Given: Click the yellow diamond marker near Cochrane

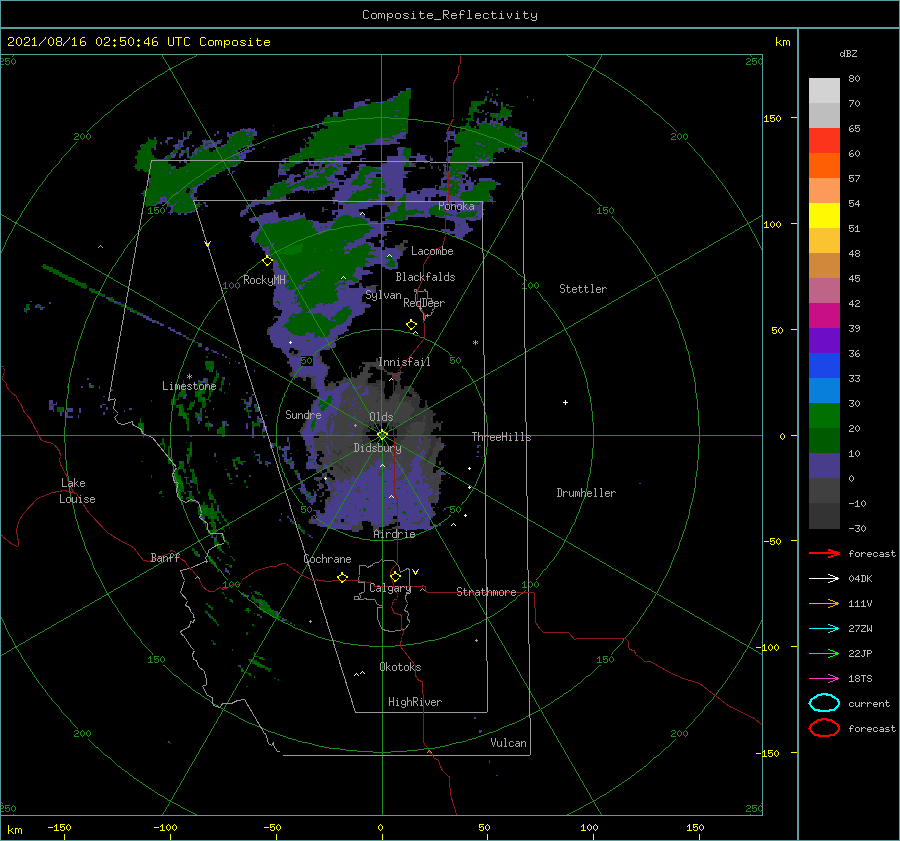Looking at the screenshot, I should point(342,577).
